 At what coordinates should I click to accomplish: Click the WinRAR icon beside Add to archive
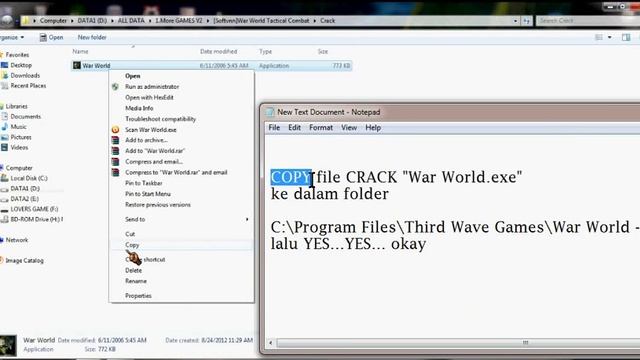(x=116, y=140)
